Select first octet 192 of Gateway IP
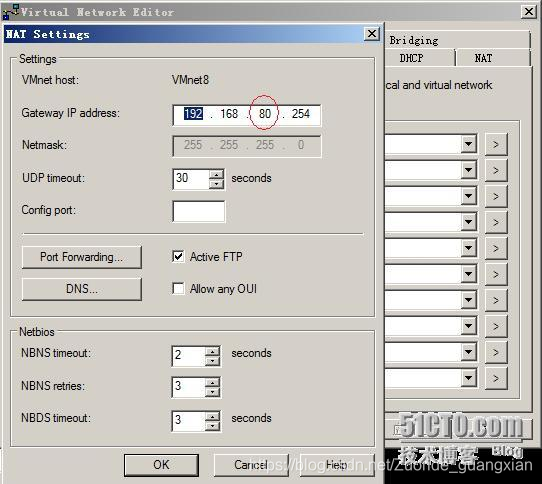Screen dimensions: 542x484 (193, 114)
